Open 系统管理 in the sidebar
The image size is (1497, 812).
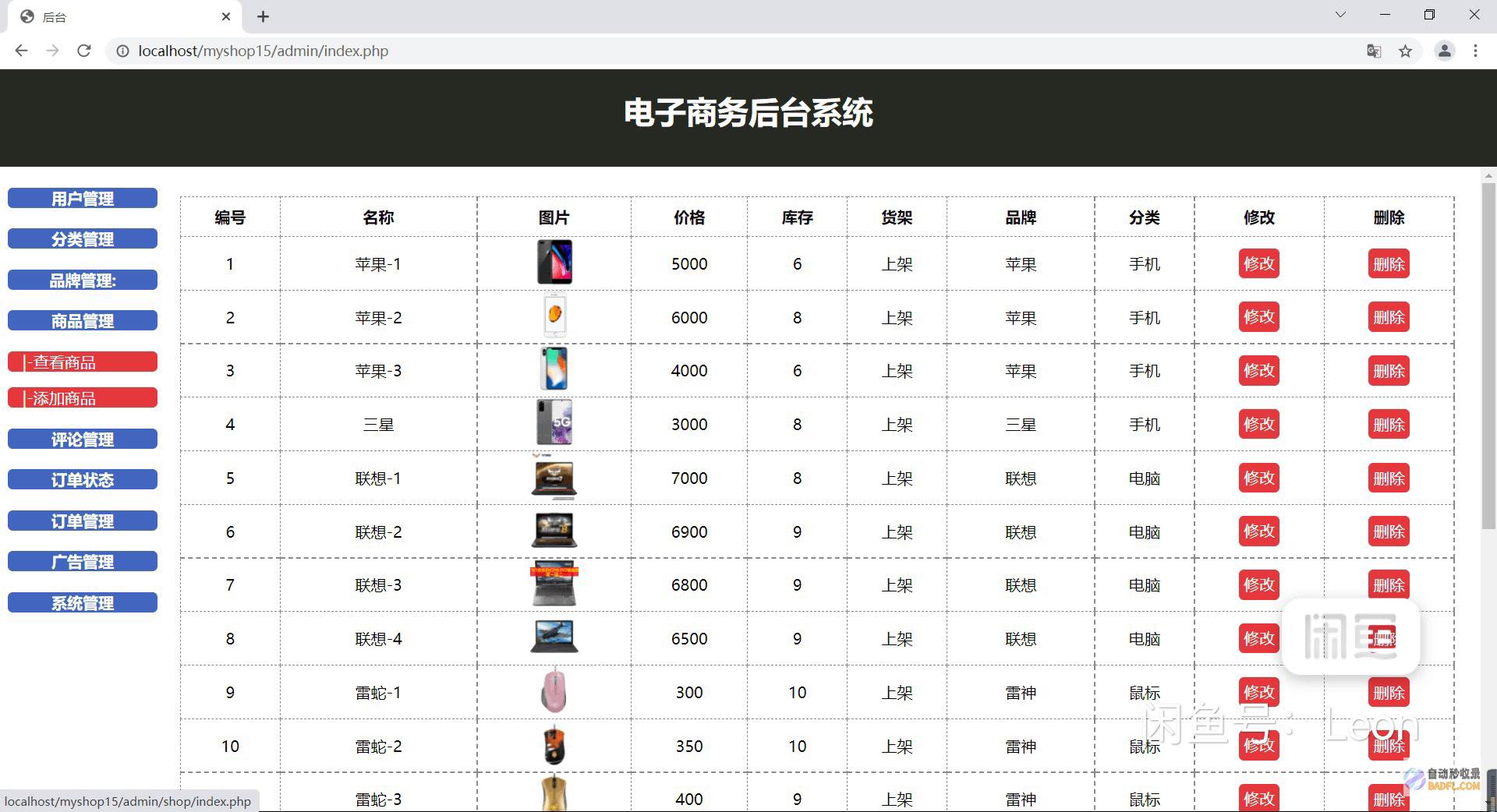point(83,602)
